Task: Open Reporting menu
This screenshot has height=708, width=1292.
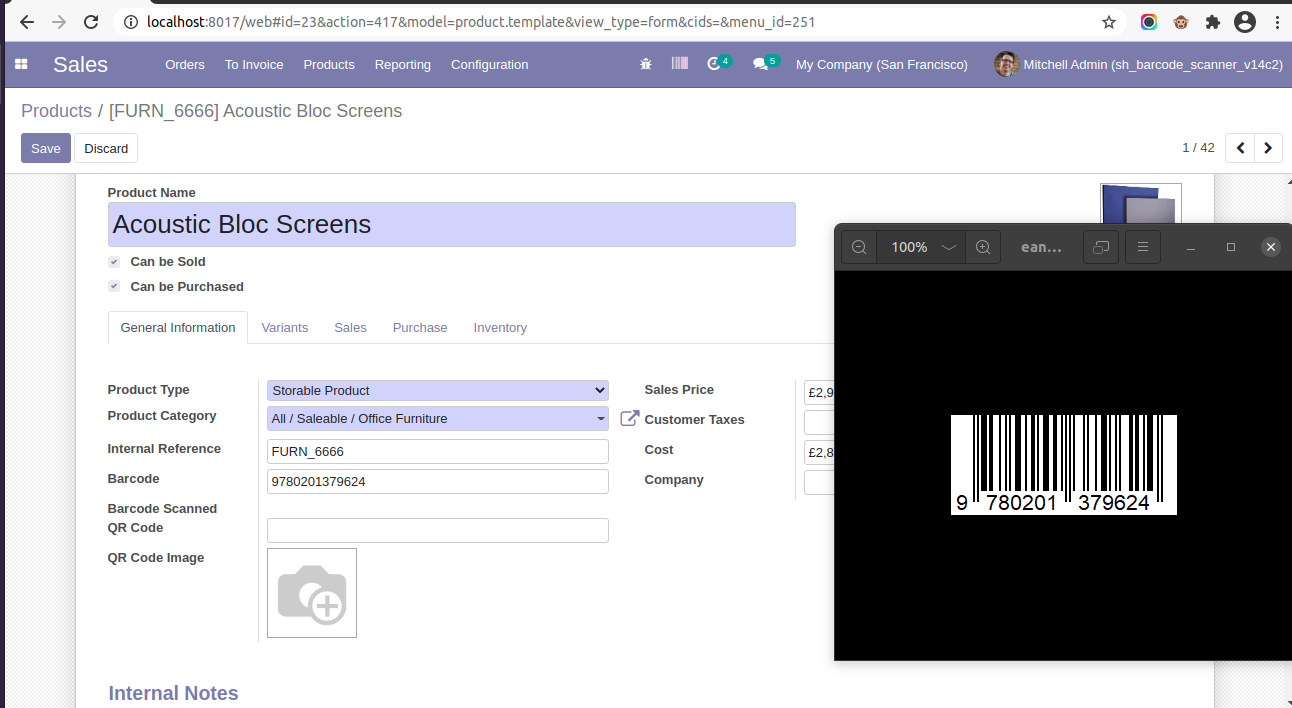Action: point(403,64)
